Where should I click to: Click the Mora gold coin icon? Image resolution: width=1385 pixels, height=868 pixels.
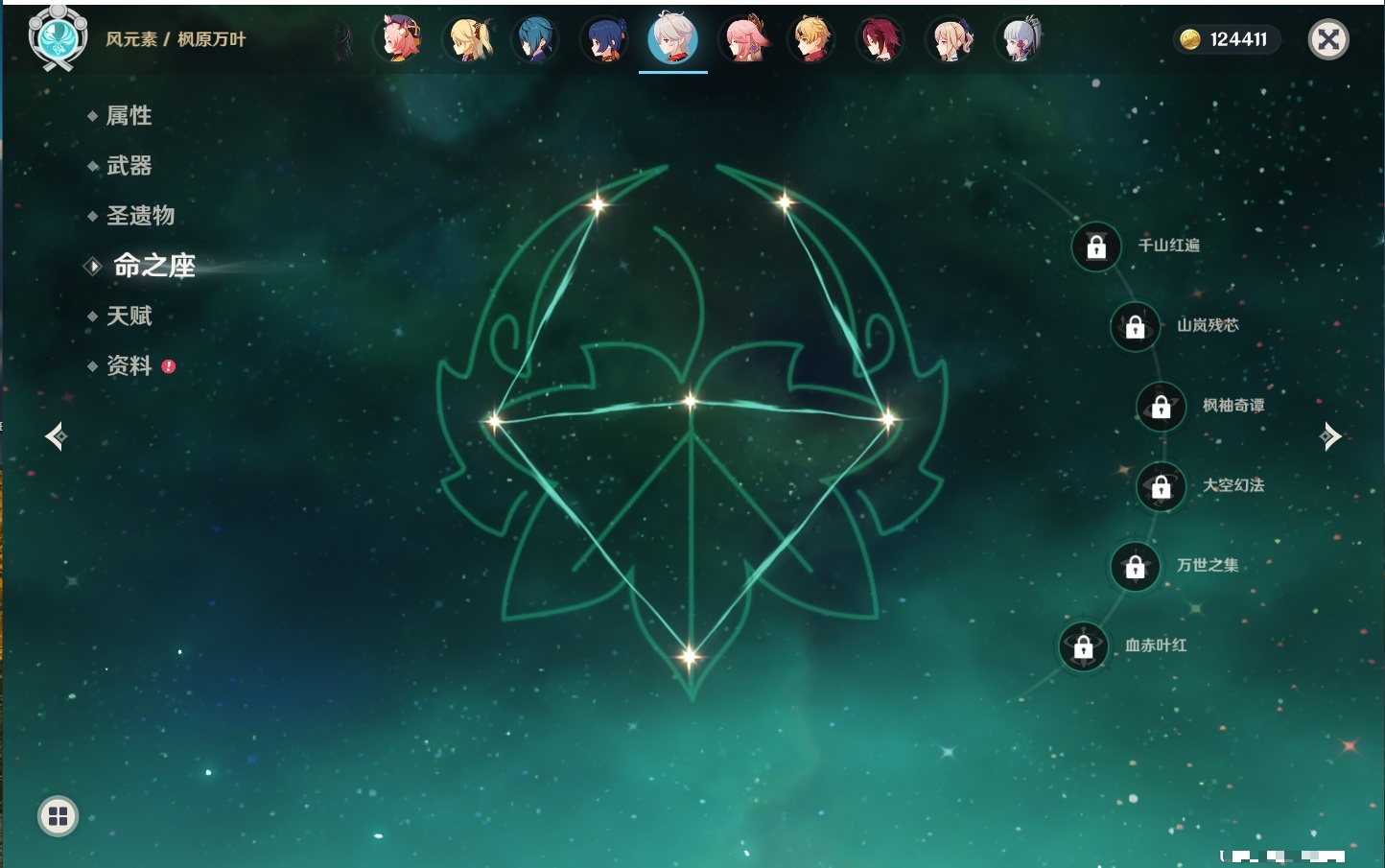pos(1190,39)
